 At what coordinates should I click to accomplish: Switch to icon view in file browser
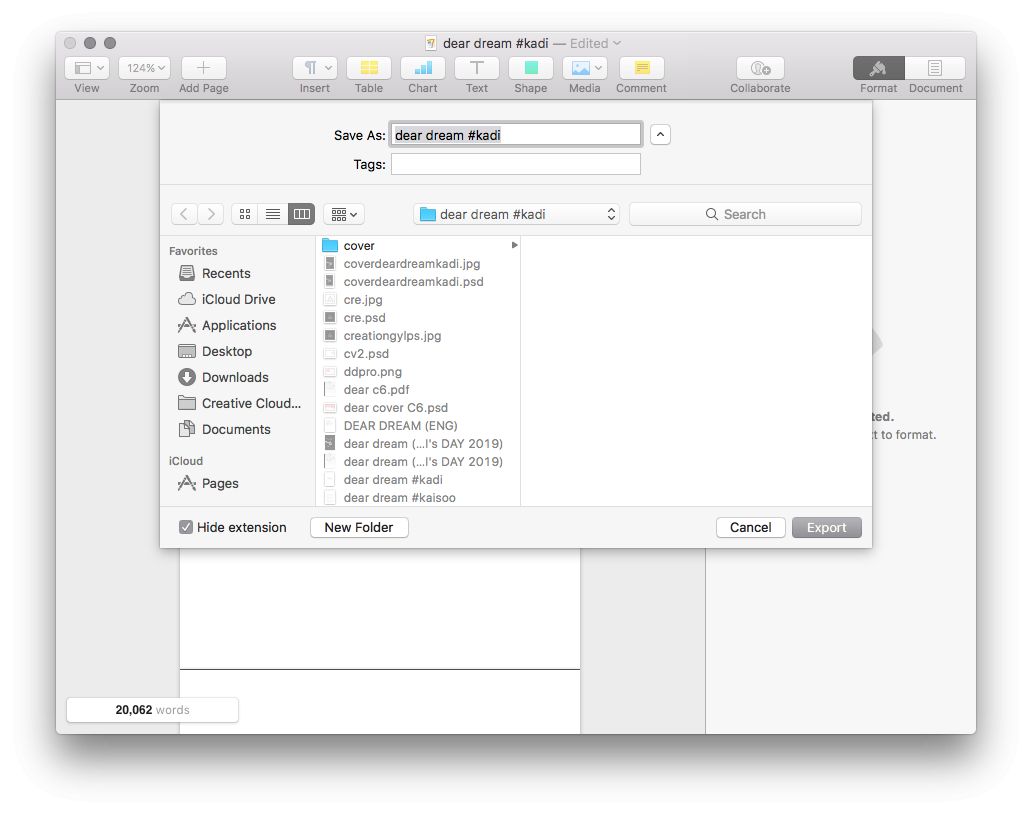(x=245, y=214)
